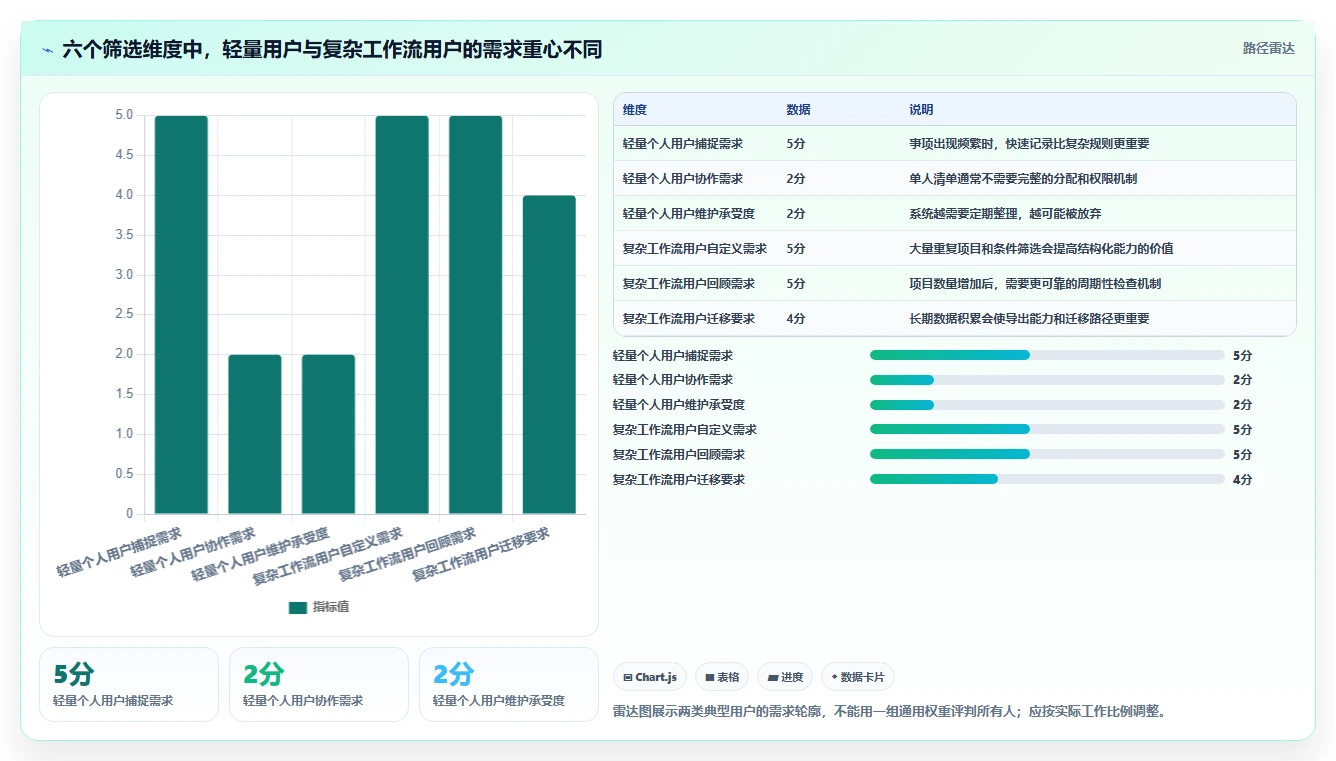Click the 轻量个人用户捕捉需求 chart bar
The width and height of the screenshot is (1336, 761).
pyautogui.click(x=181, y=315)
